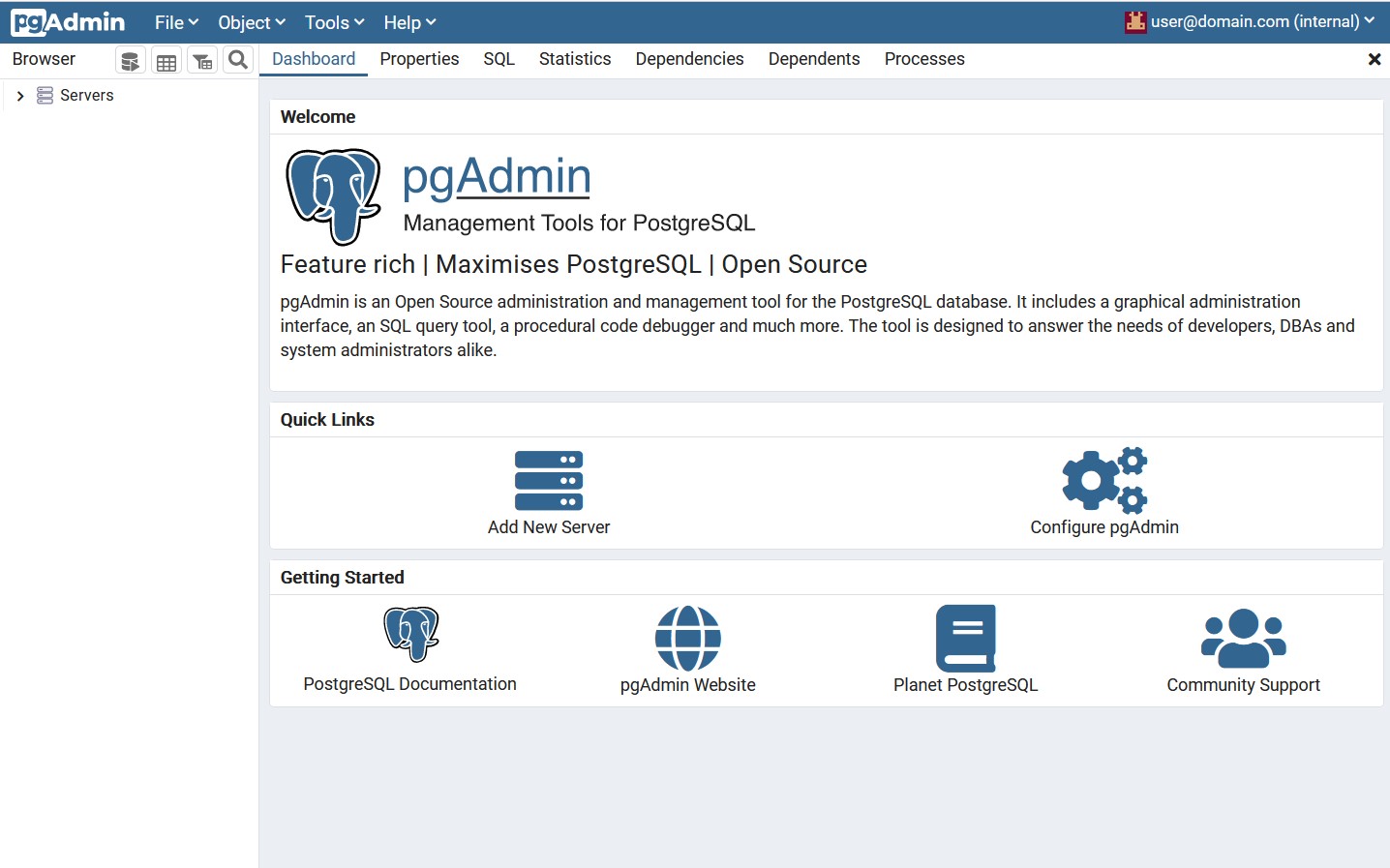Click the Quick Links section header
The width and height of the screenshot is (1390, 868).
327,420
